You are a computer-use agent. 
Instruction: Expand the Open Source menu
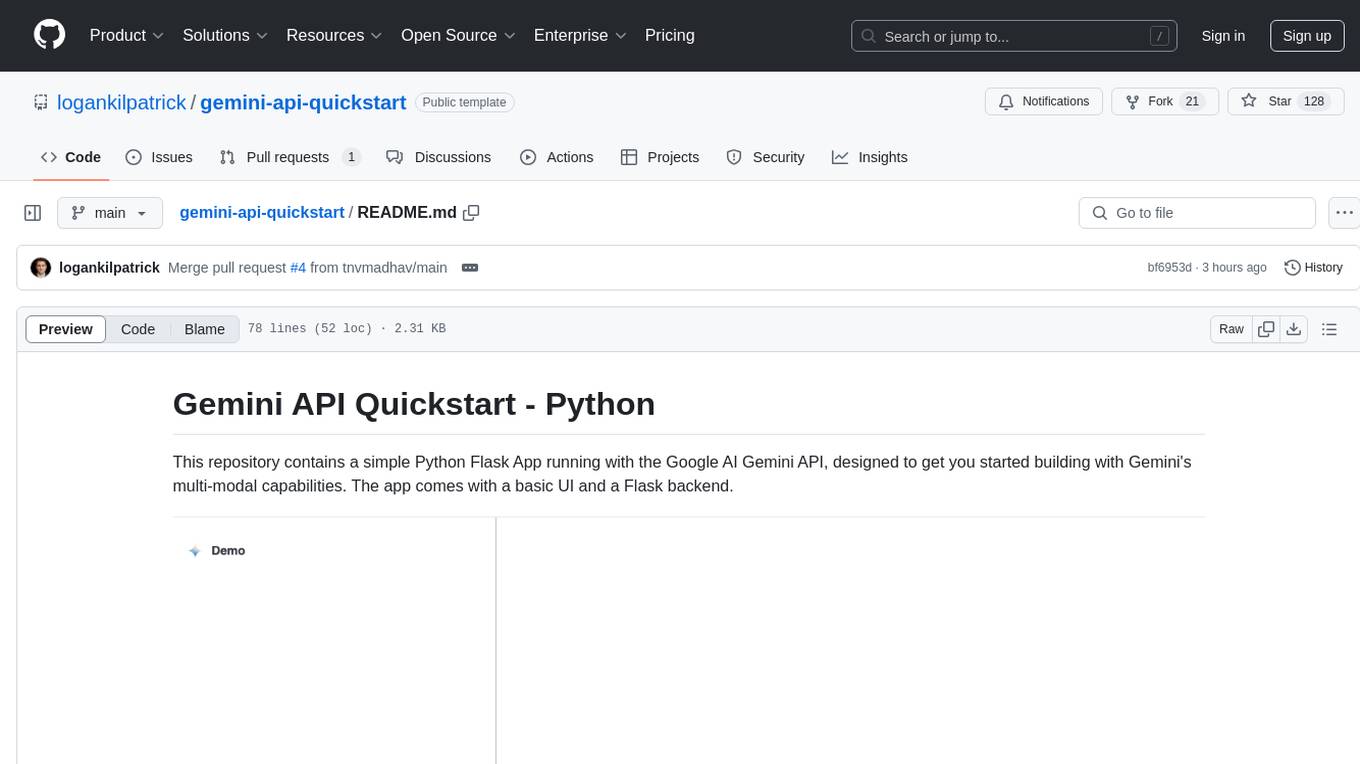point(458,35)
